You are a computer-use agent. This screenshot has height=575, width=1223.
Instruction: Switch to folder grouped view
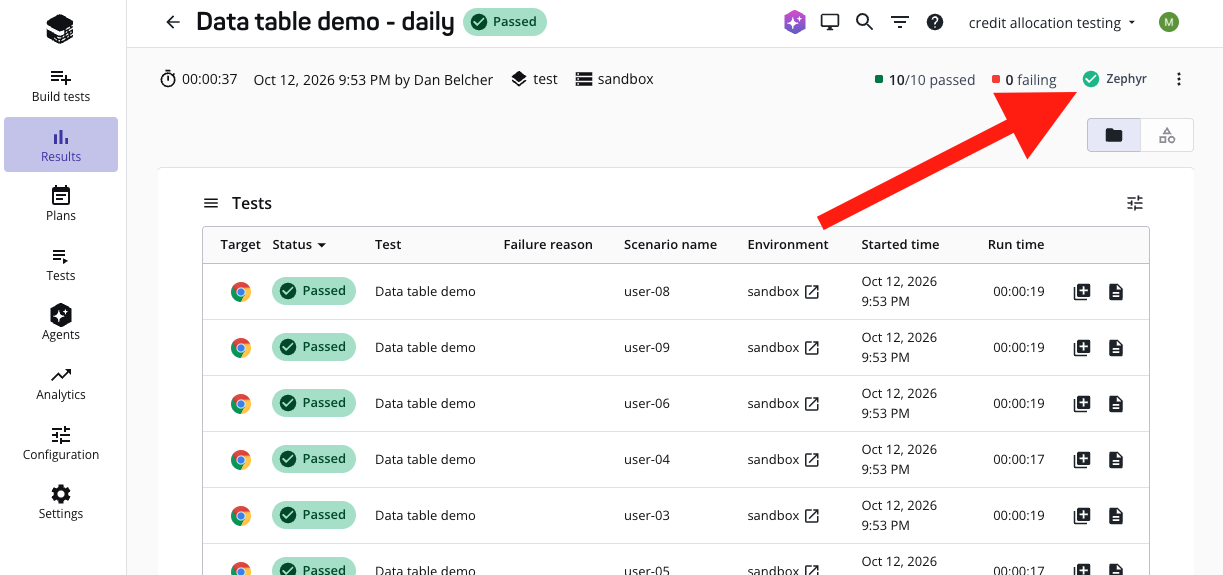click(1114, 135)
